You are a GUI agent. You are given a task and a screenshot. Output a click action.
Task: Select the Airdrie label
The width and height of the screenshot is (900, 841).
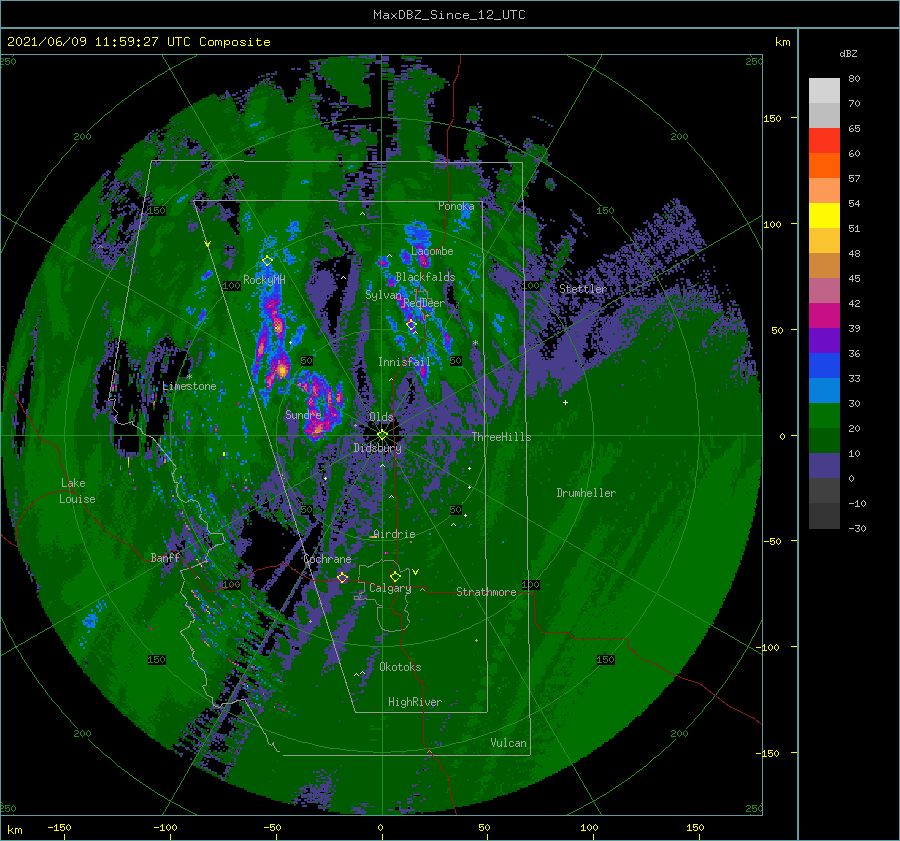[394, 534]
